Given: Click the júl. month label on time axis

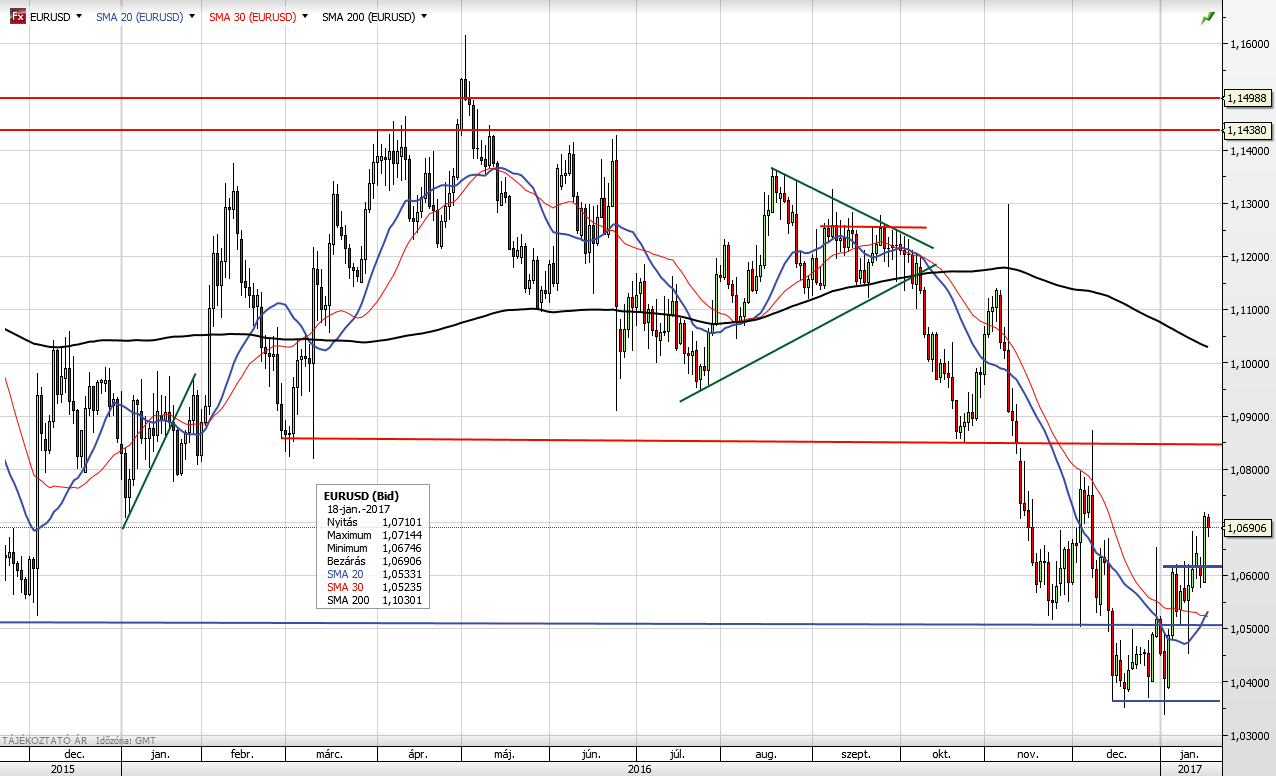Looking at the screenshot, I should pyautogui.click(x=676, y=754).
